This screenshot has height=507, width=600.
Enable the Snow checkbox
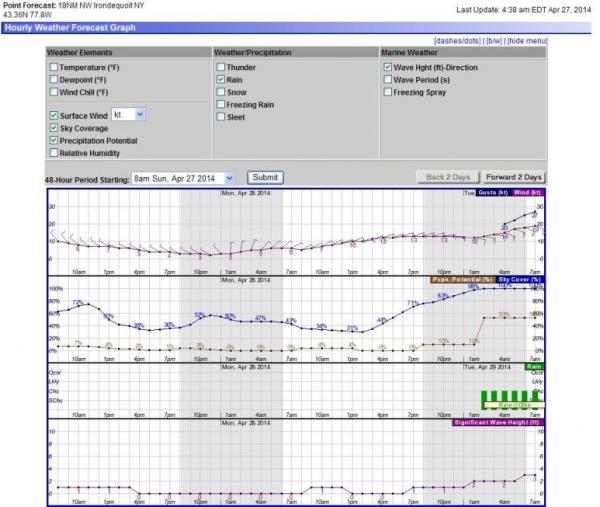221,91
